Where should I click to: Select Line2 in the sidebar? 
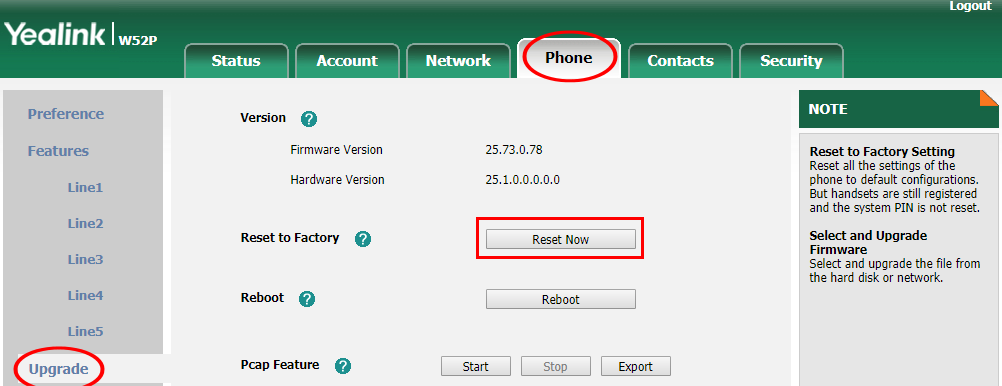85,224
